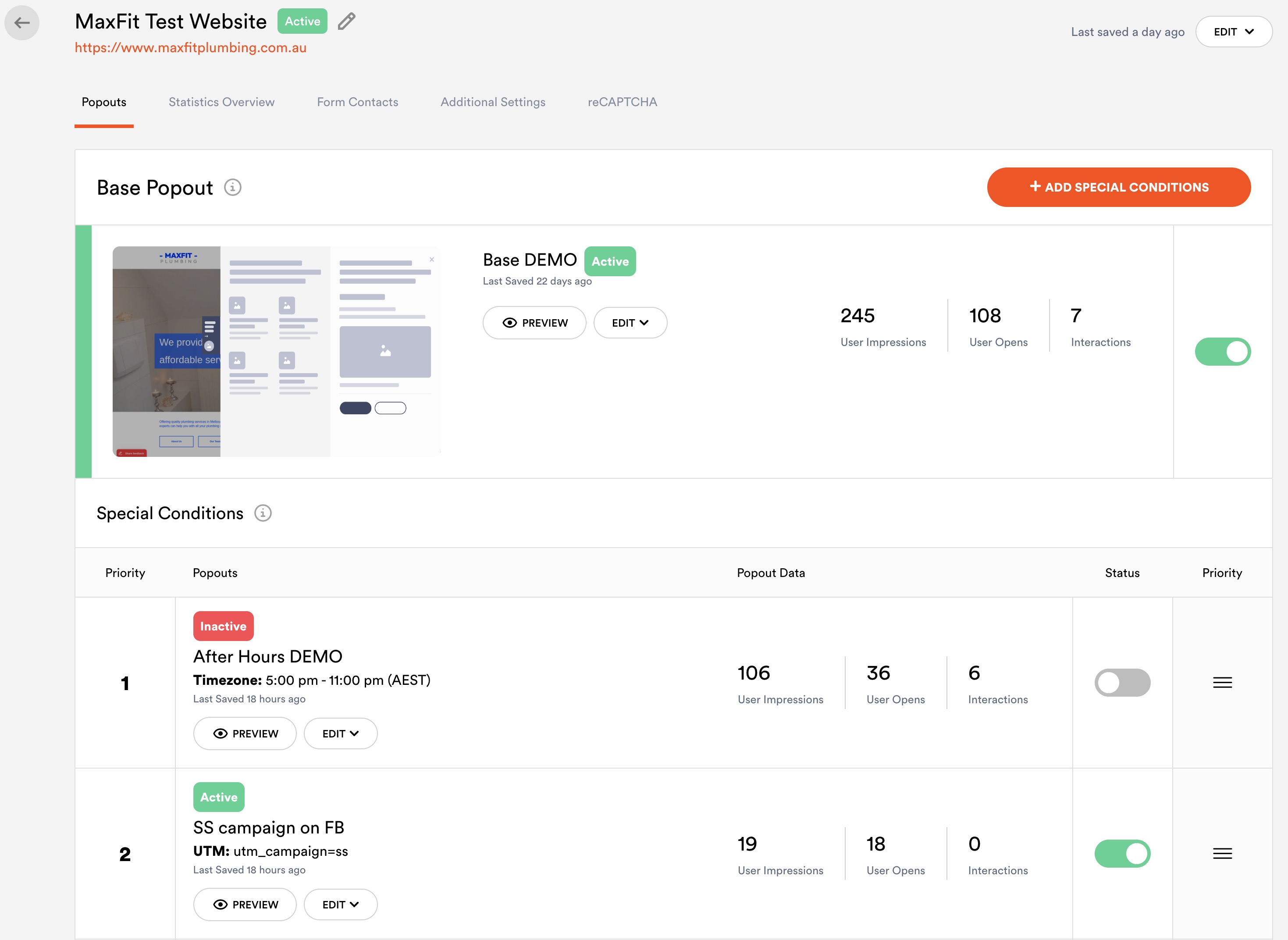This screenshot has height=940, width=1288.
Task: Click the 108 User Opens value
Action: [x=985, y=316]
